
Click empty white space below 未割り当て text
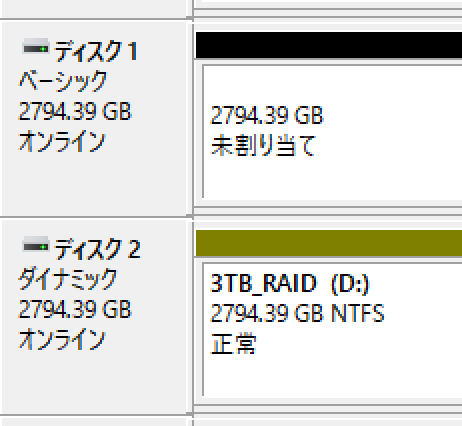point(332,178)
